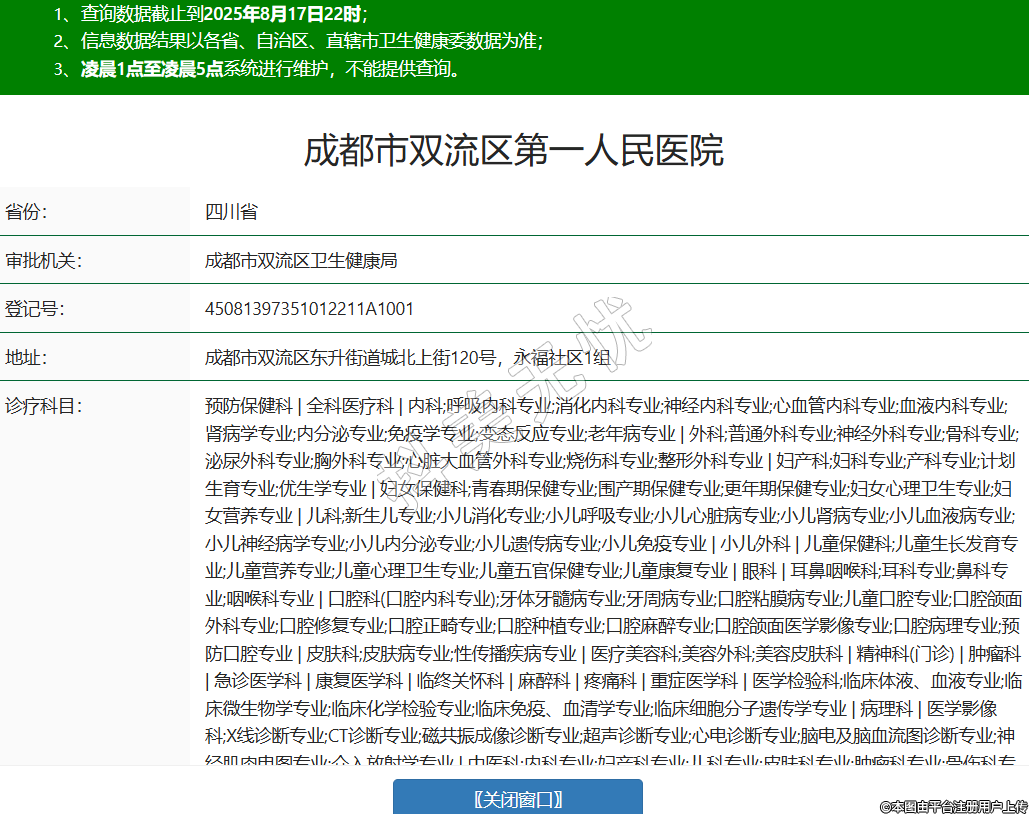Click the 审批机关 row label
This screenshot has width=1029, height=814.
(43, 261)
